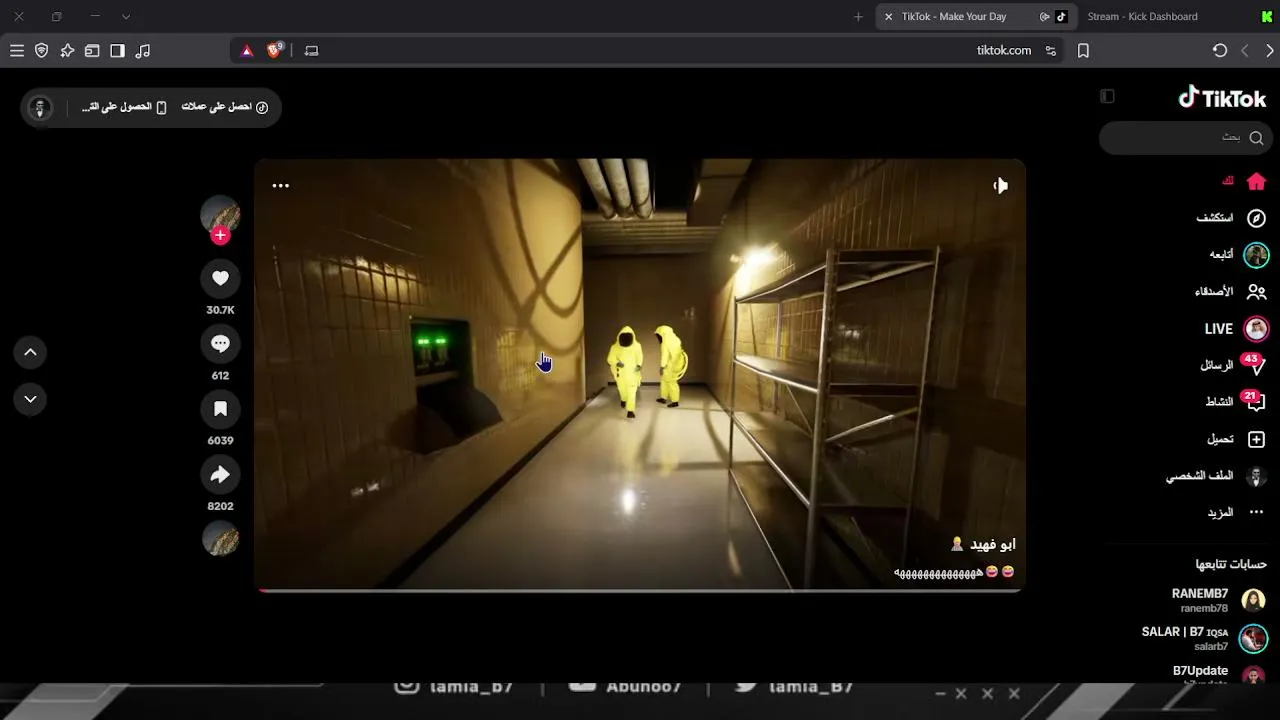Viewport: 1280px width, 720px height.
Task: Open the music playlist icon in toolbar
Action: [143, 50]
